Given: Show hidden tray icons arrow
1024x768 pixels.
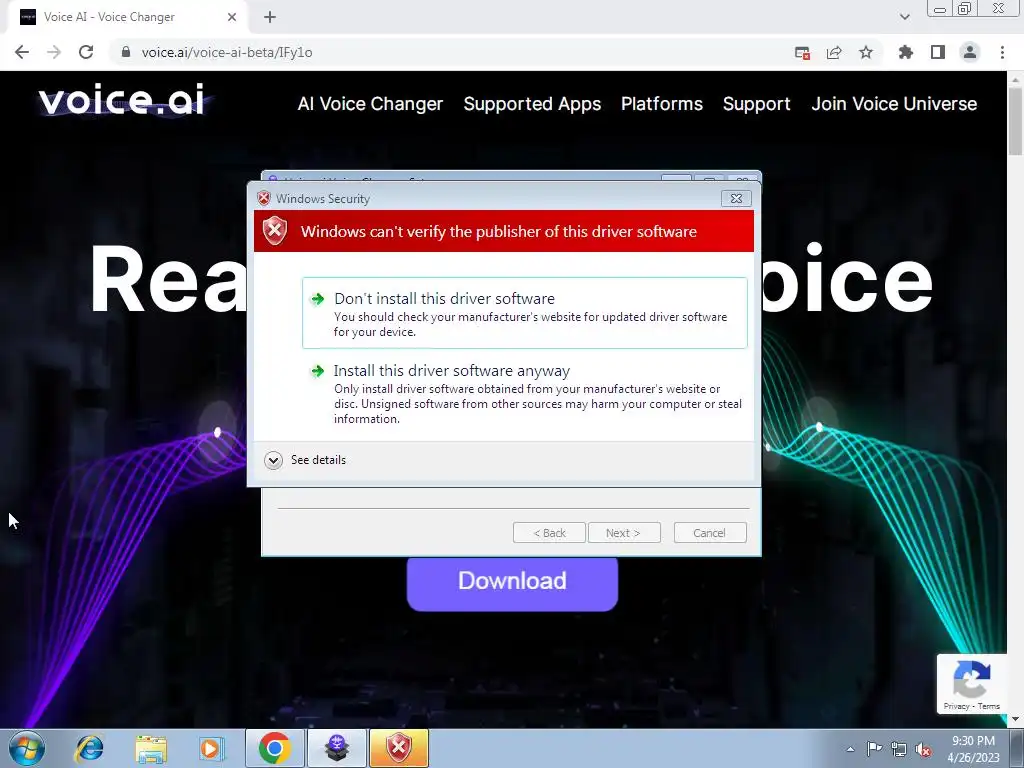Looking at the screenshot, I should 850,749.
